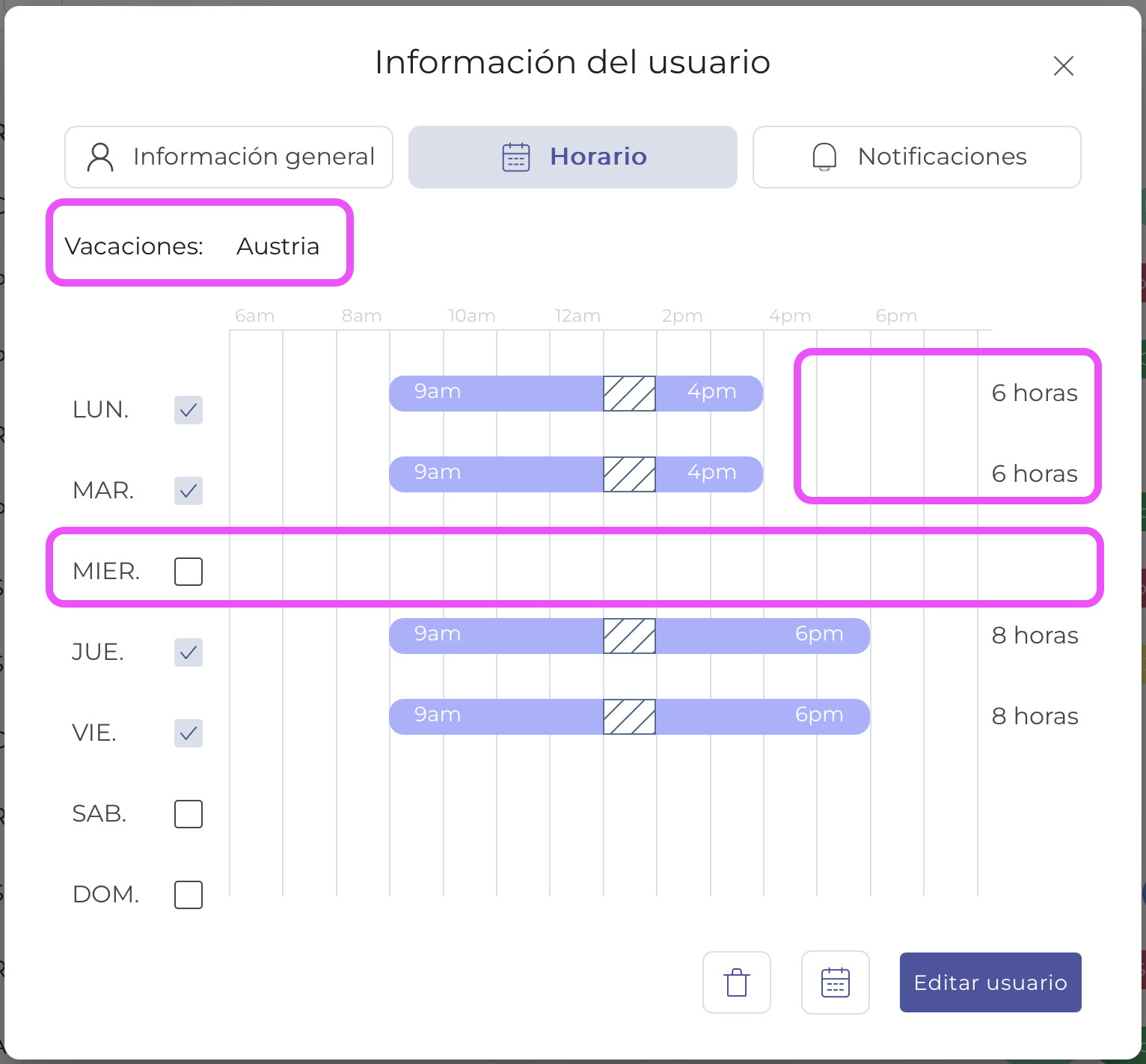Check the SAB. checkbox
The width and height of the screenshot is (1146, 1064).
[189, 814]
